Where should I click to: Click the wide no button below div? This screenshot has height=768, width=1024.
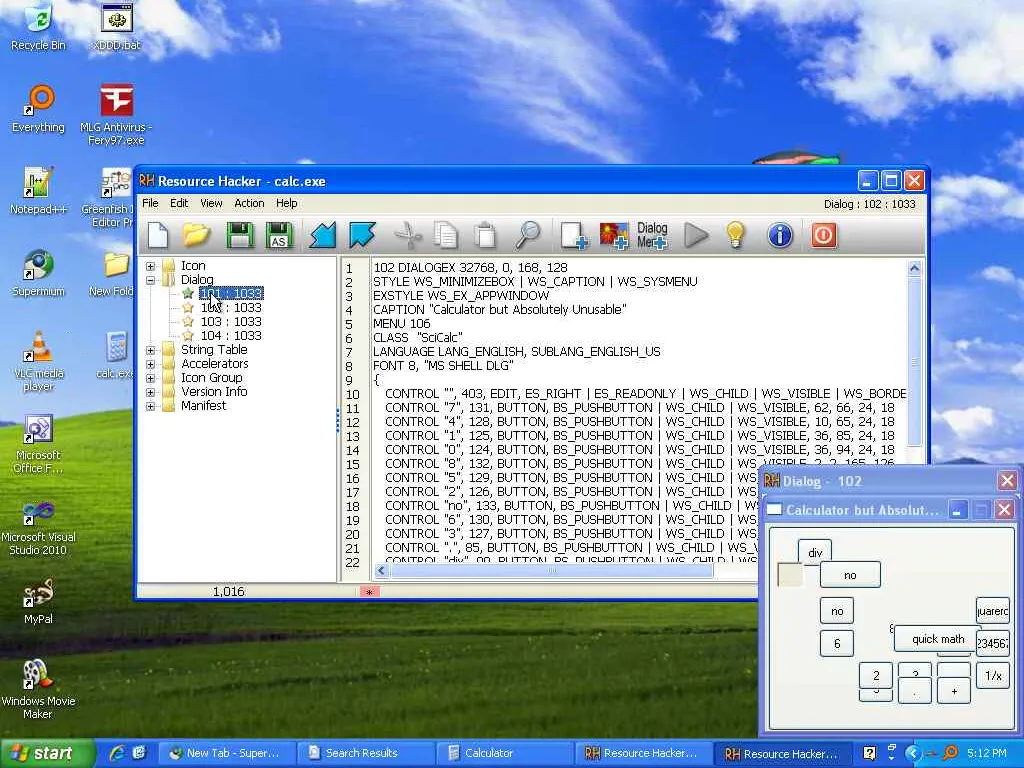pos(850,575)
